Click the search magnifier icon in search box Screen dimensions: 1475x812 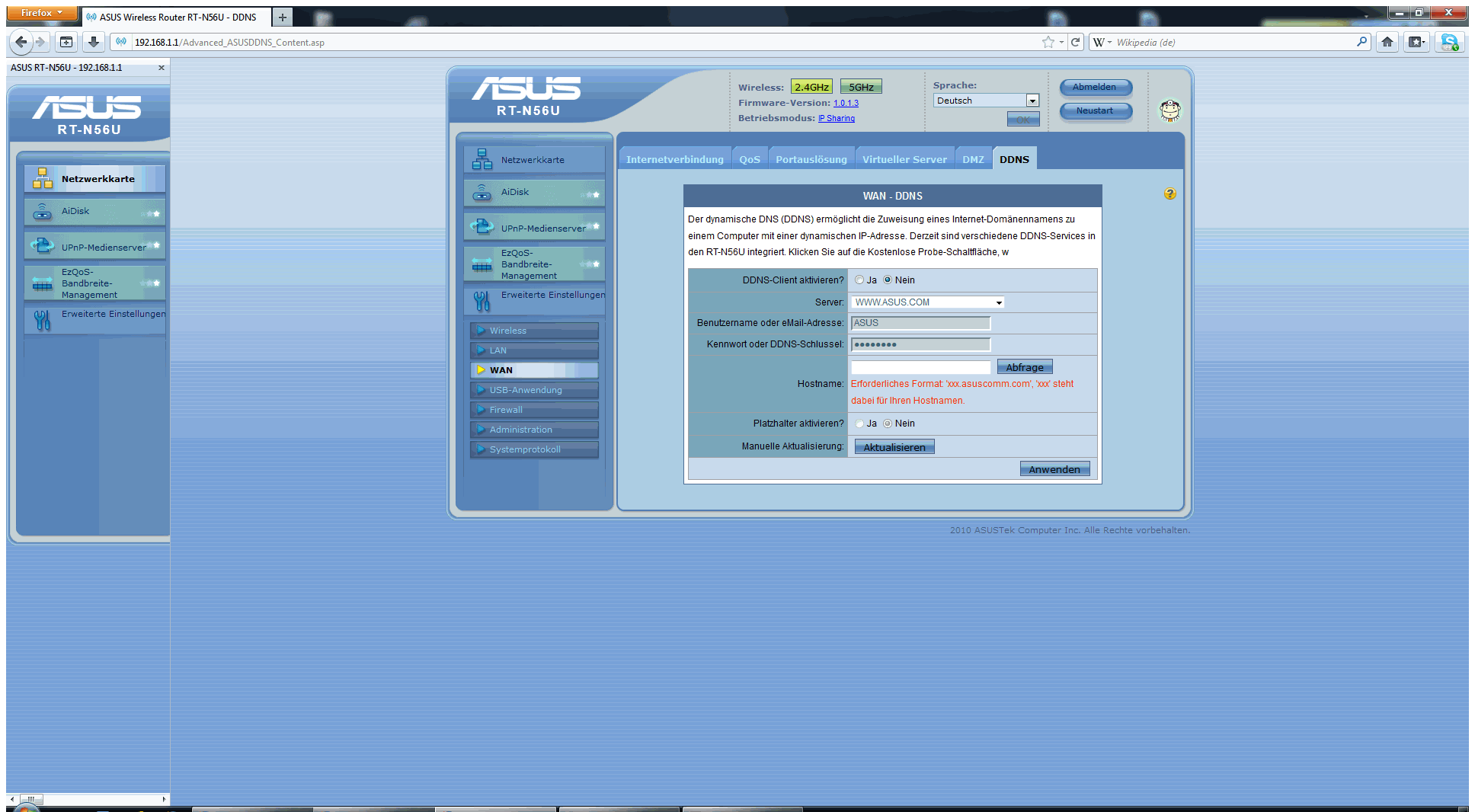point(1361,42)
